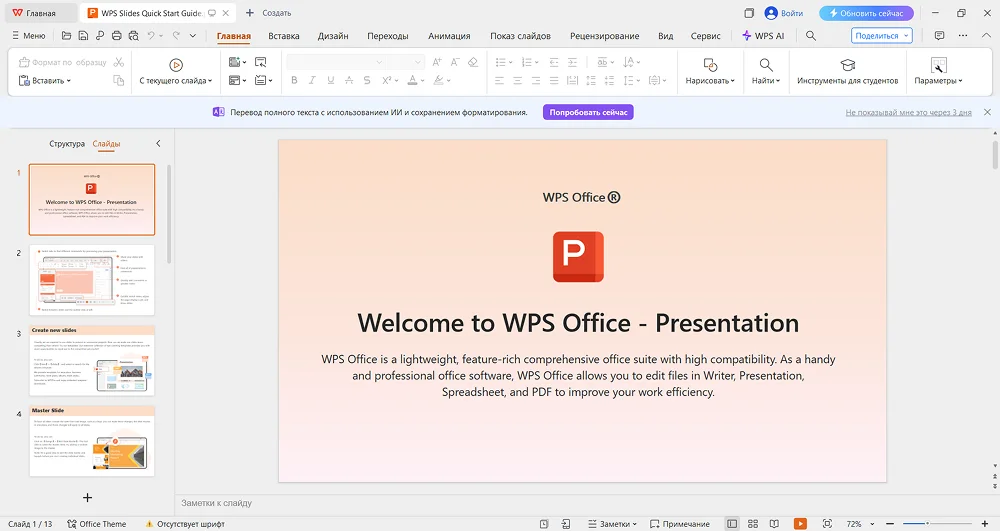Screen dimensions: 1000x531
Task: Click Попробовать сейчас button
Action: pos(588,112)
